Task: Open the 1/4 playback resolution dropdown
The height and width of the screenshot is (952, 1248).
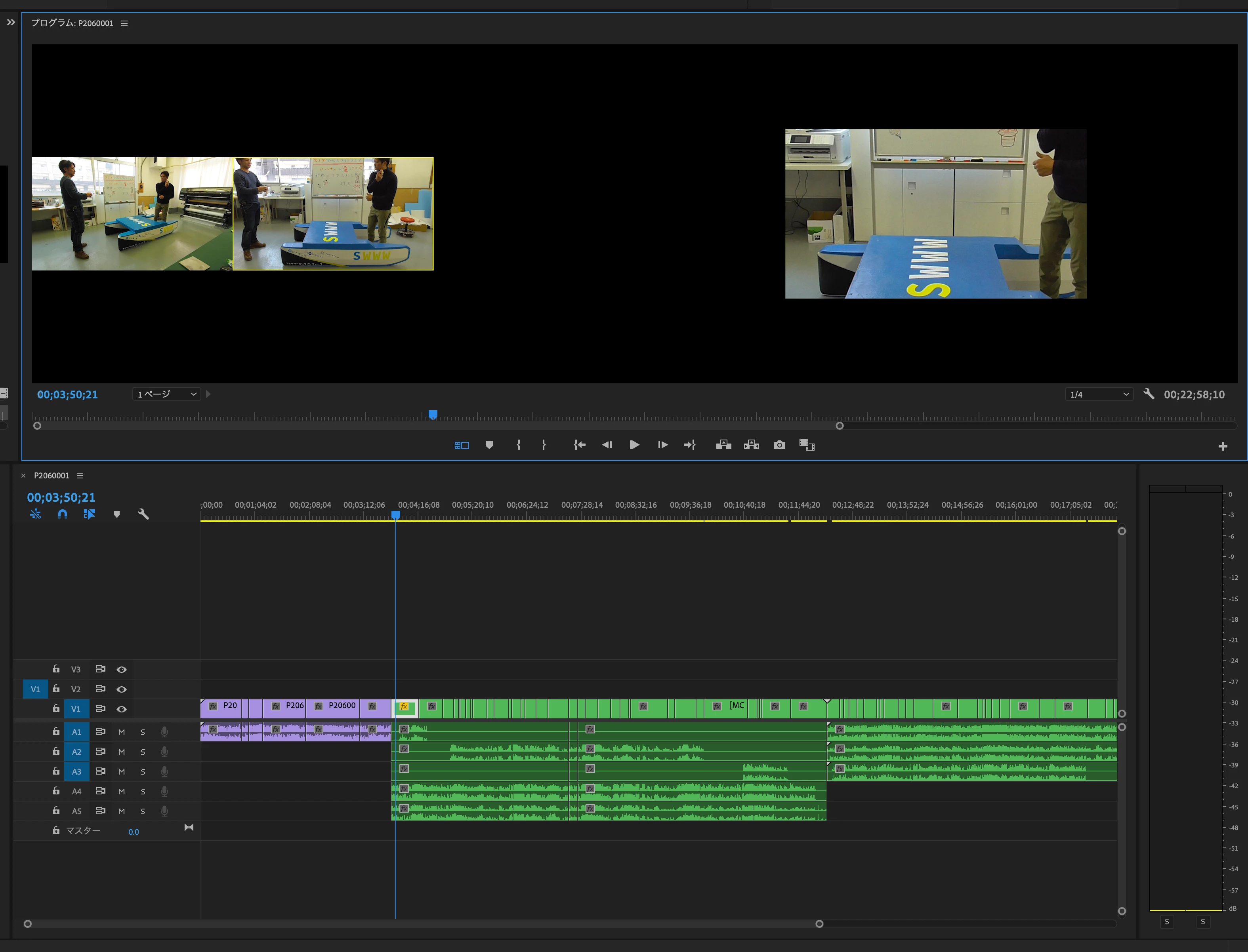Action: point(1099,394)
